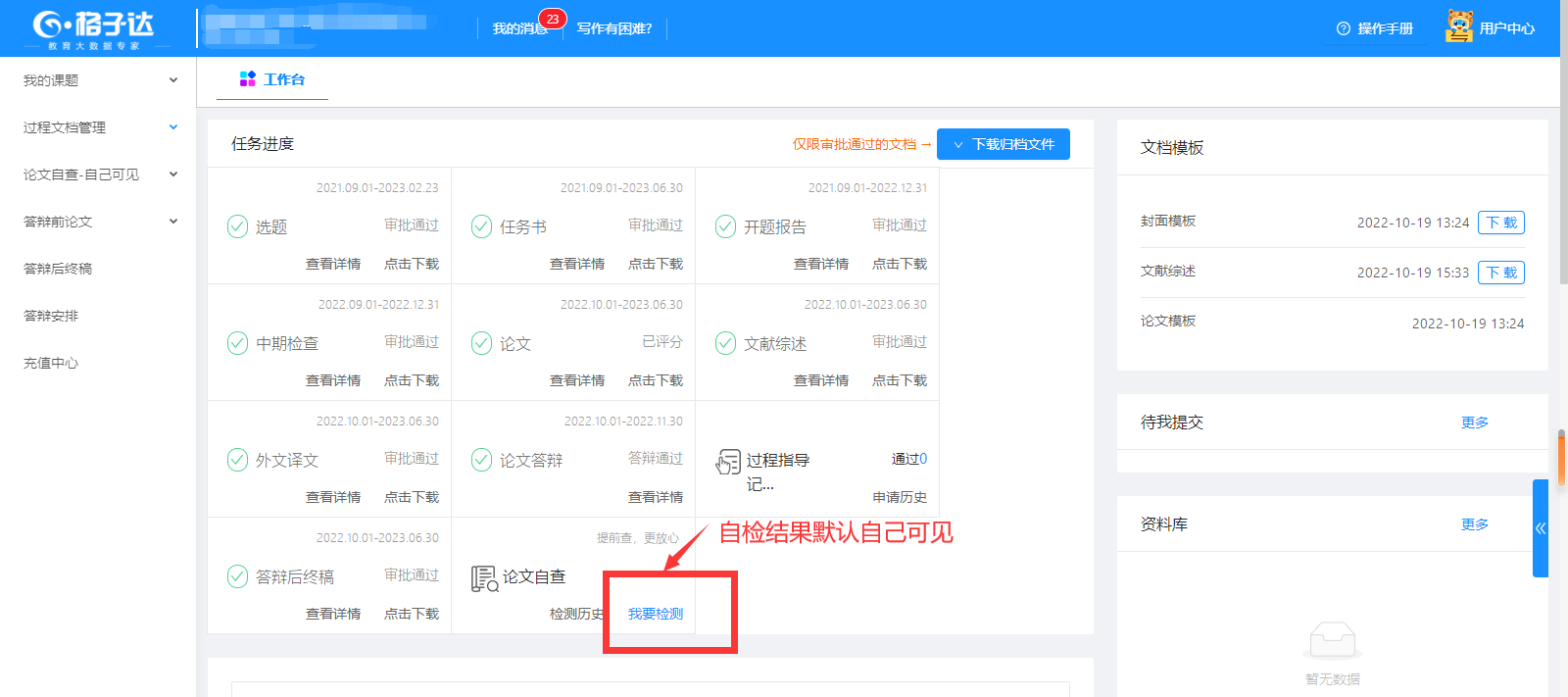Expand the 我的课题 sidebar menu

tap(98, 80)
